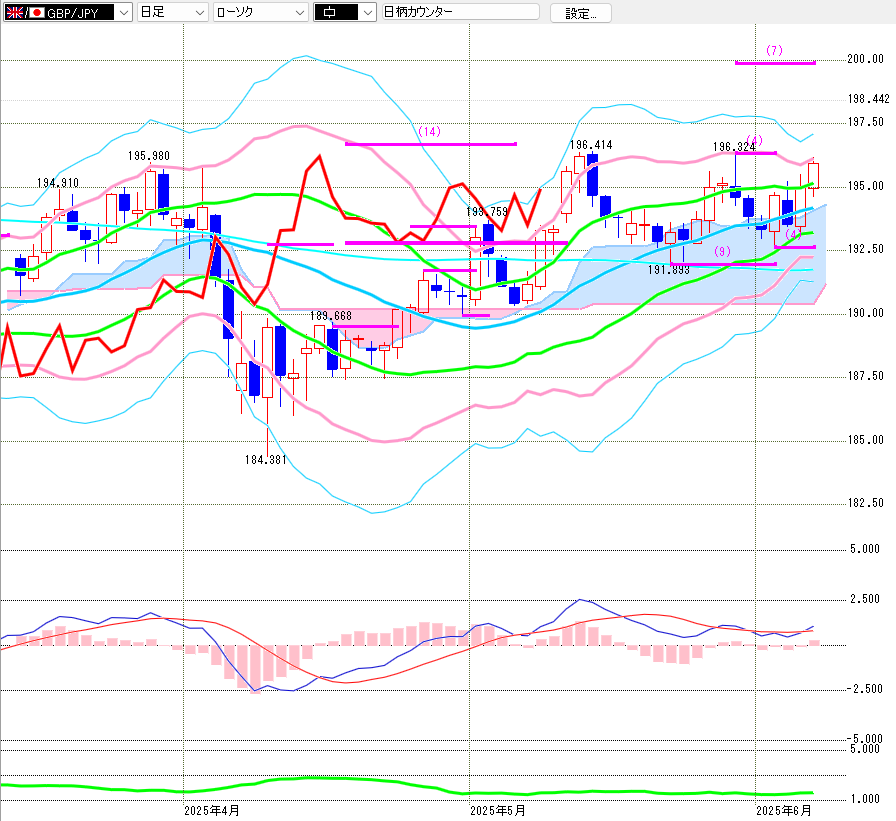This screenshot has height=821, width=896.
Task: Open the ローソク chart type dropdown
Action: tap(261, 12)
